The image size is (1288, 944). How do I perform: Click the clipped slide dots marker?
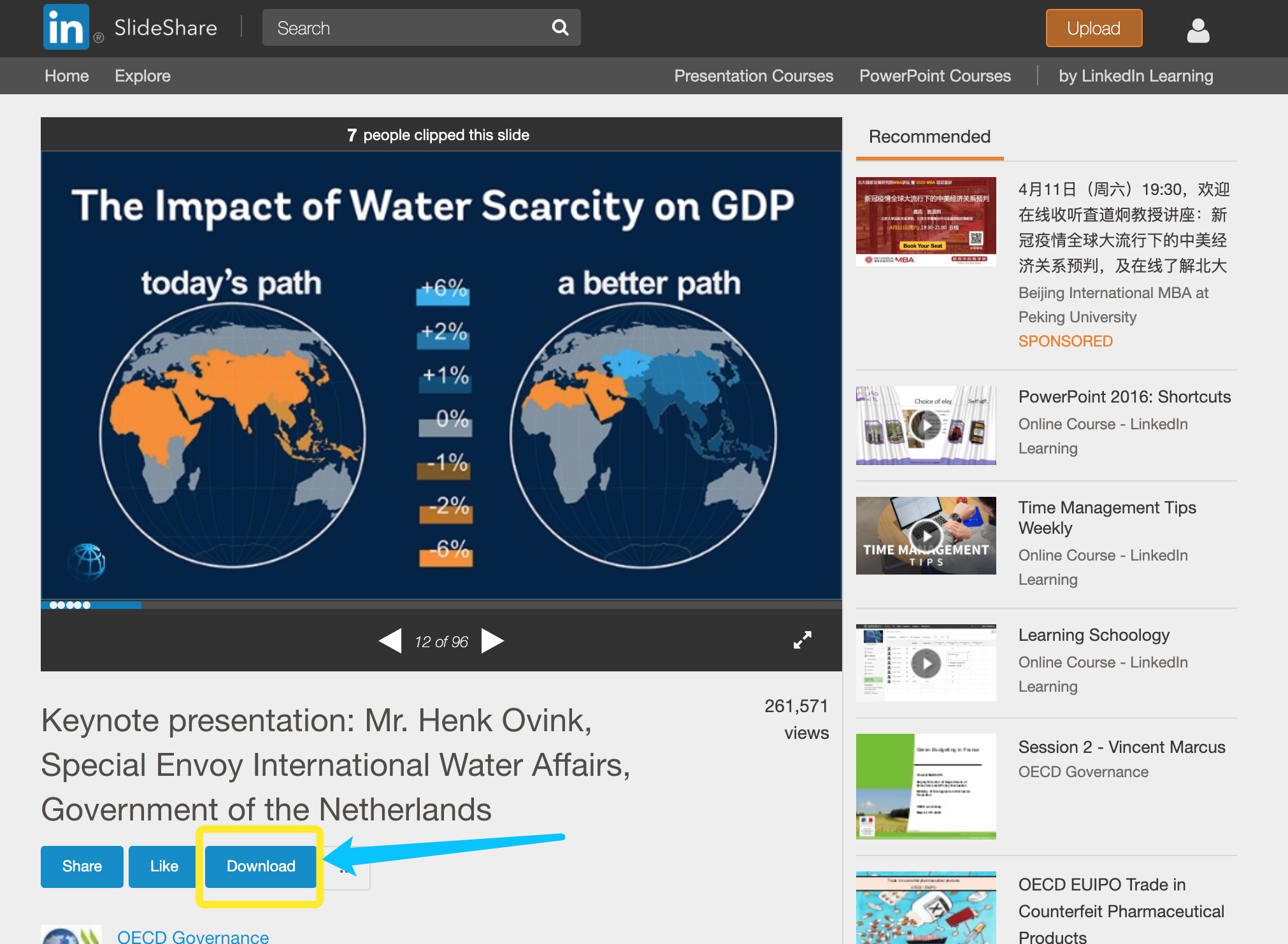(70, 605)
